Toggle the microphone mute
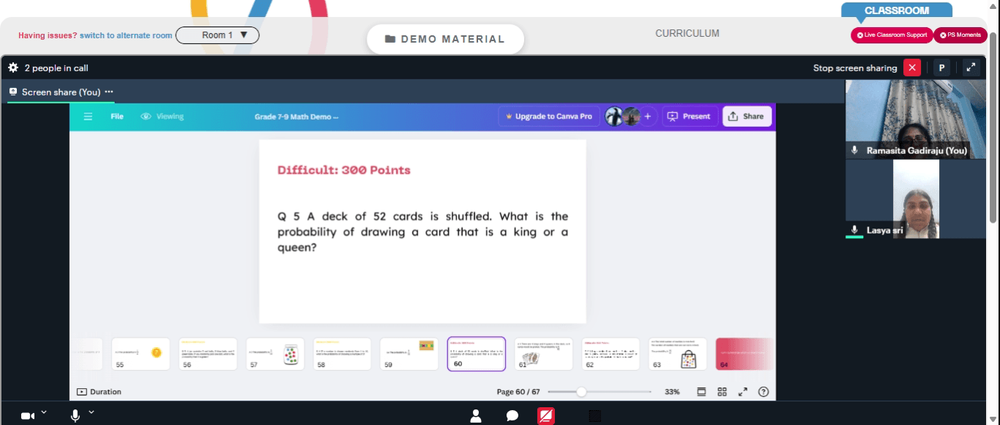The width and height of the screenshot is (1000, 425). (75, 416)
